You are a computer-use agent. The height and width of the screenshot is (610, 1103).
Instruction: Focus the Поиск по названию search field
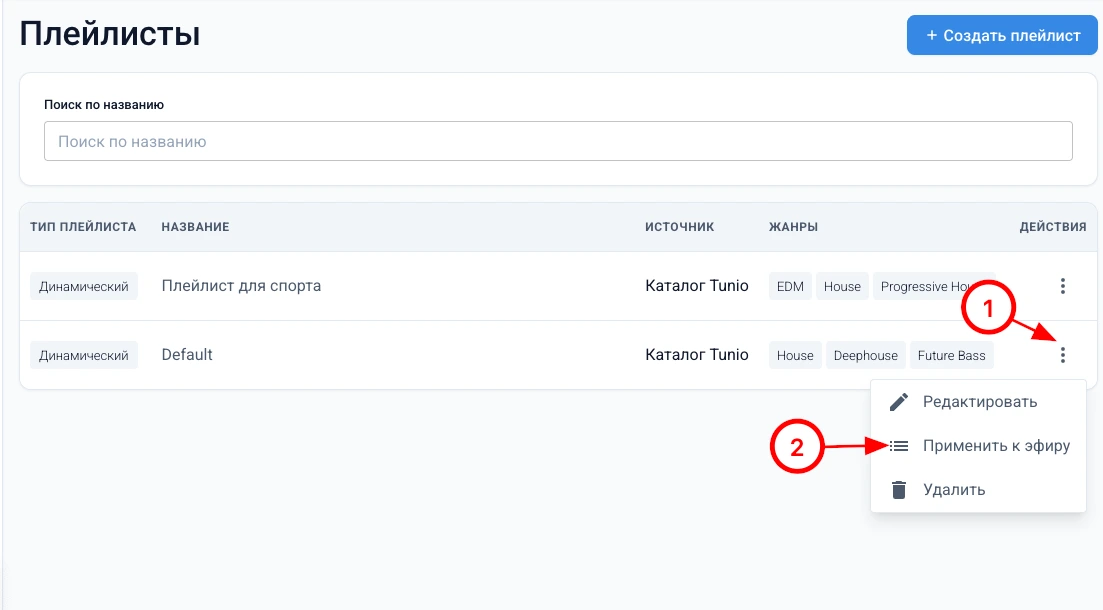pyautogui.click(x=558, y=142)
